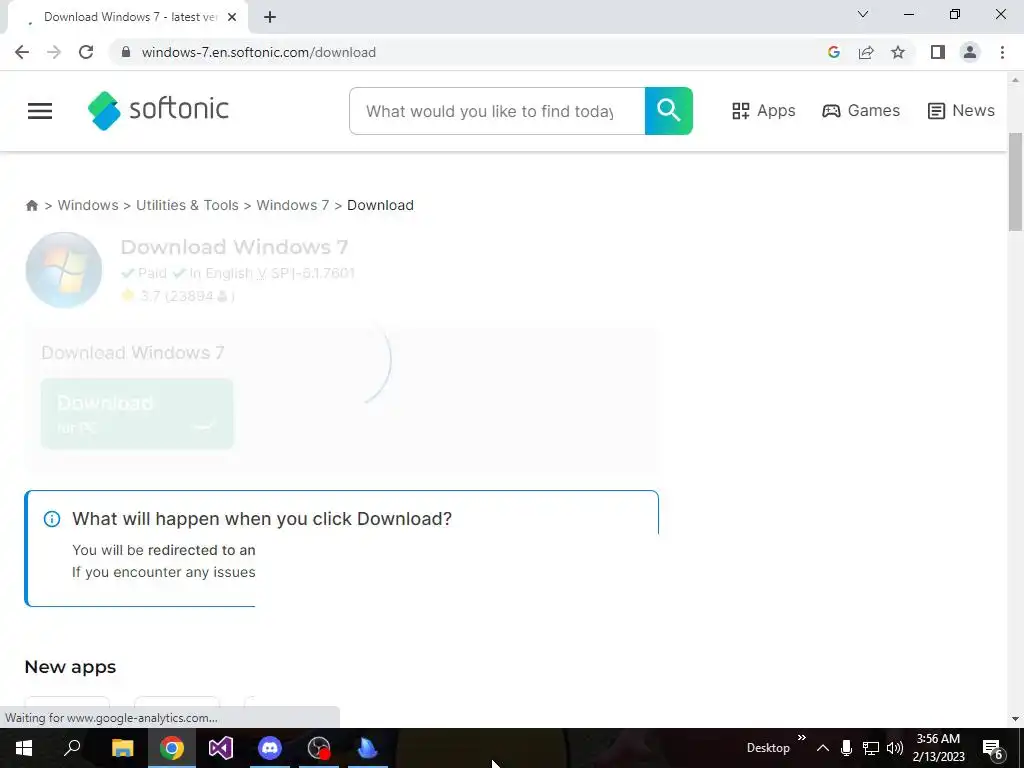Screen dimensions: 1024x768
Task: Go to the home breadcrumb icon
Action: [31, 205]
